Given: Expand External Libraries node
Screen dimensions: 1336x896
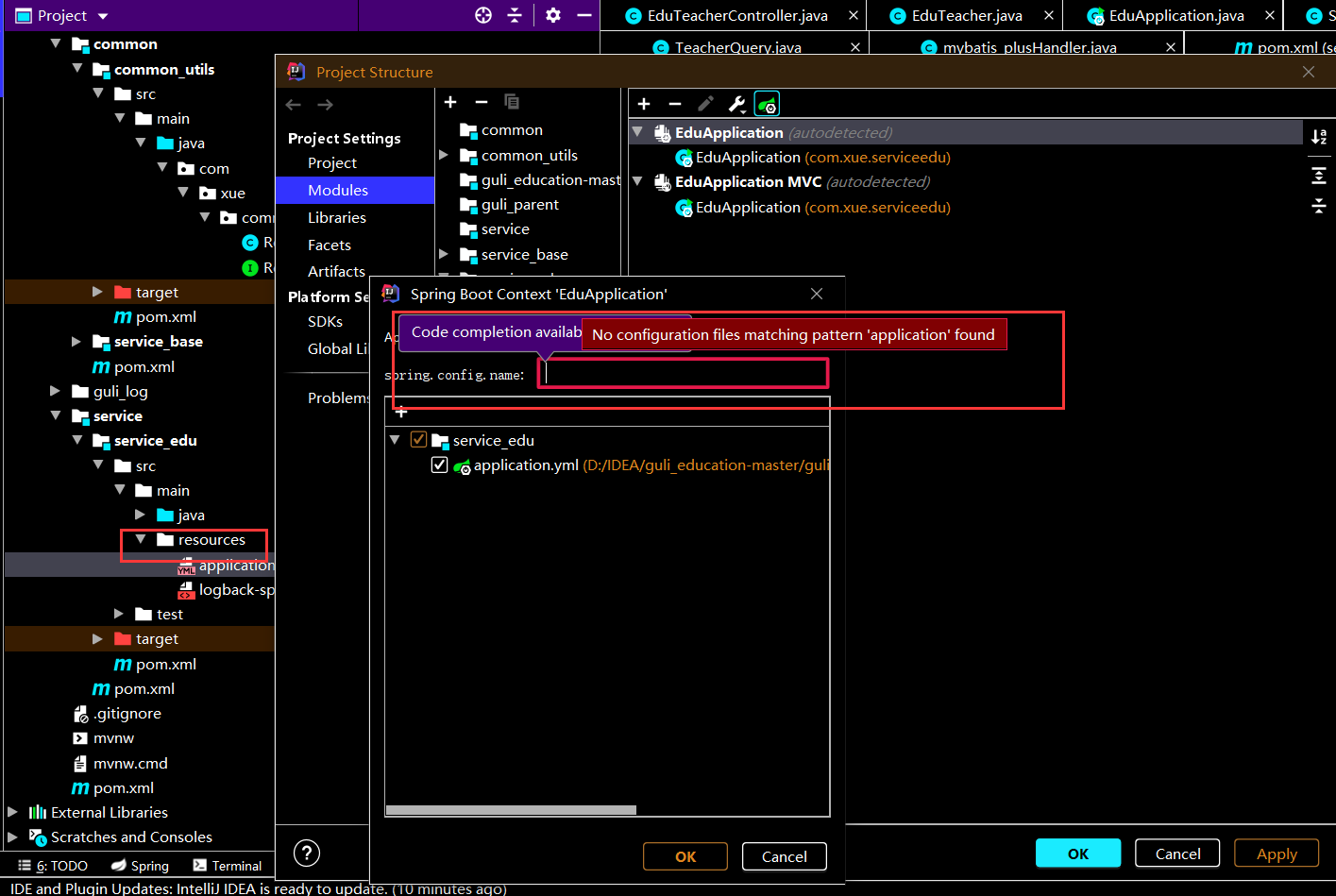Looking at the screenshot, I should (12, 812).
